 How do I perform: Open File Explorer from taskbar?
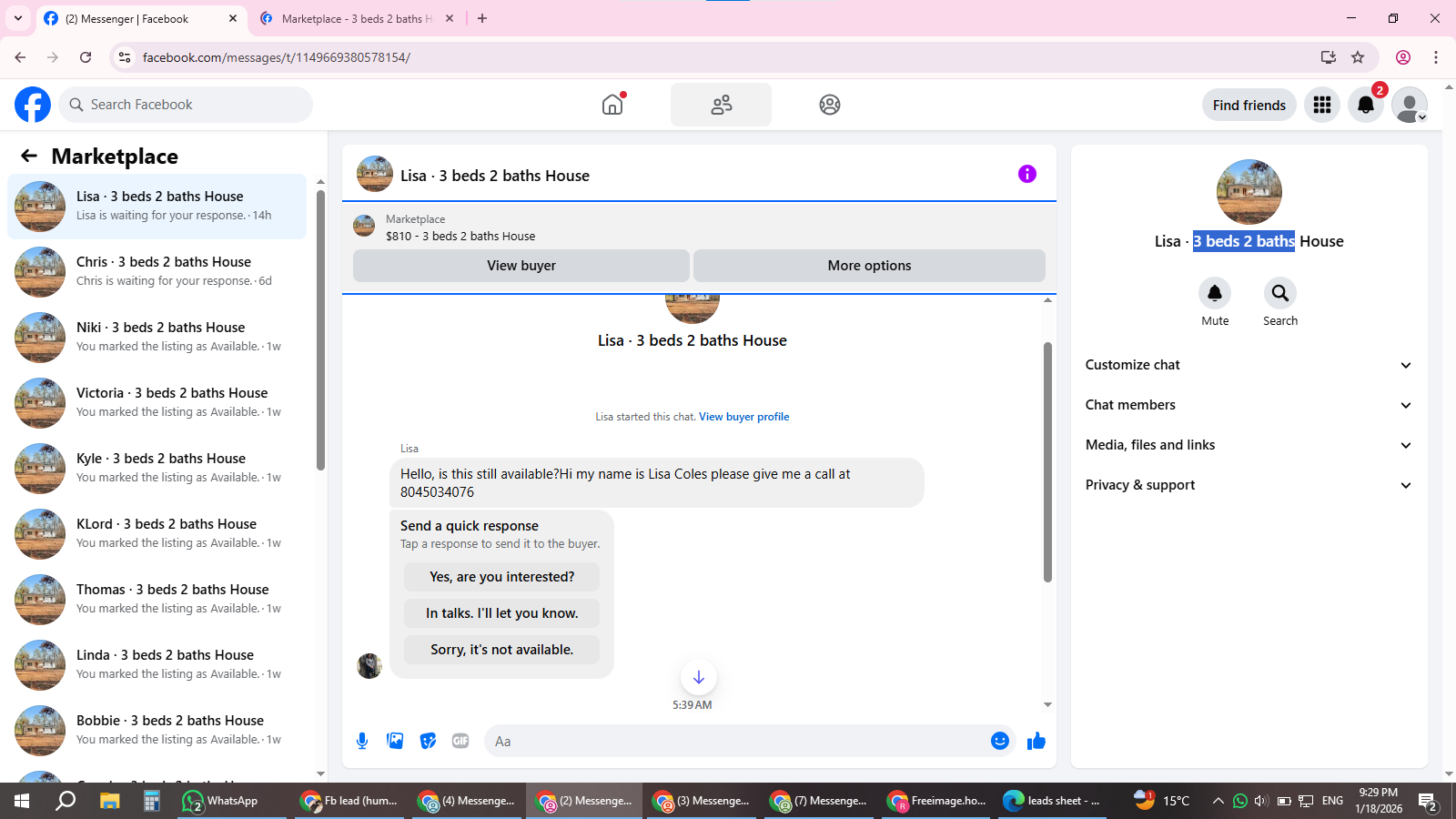[109, 801]
